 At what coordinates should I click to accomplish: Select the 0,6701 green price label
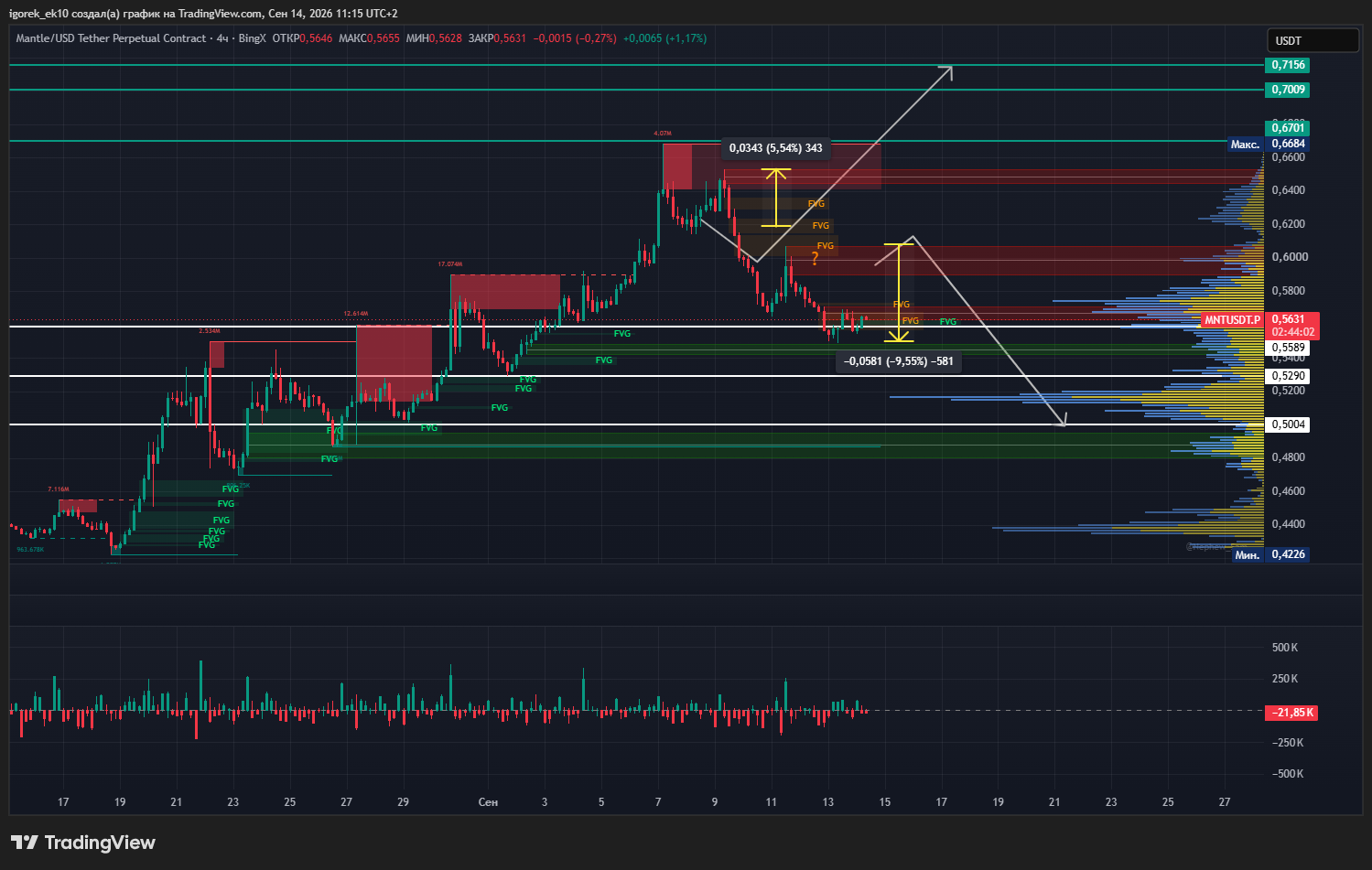click(1288, 128)
